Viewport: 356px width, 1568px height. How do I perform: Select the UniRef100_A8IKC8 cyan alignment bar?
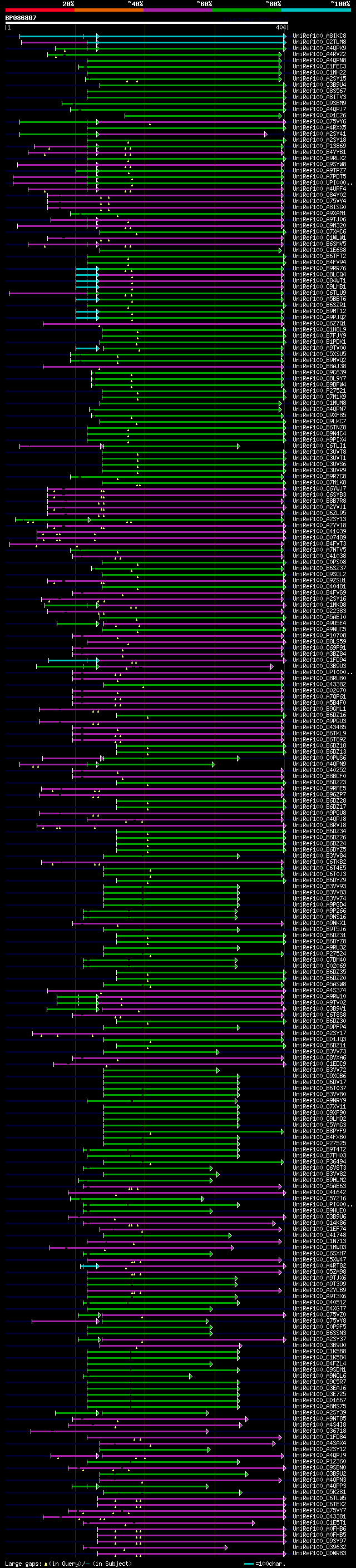click(x=153, y=37)
